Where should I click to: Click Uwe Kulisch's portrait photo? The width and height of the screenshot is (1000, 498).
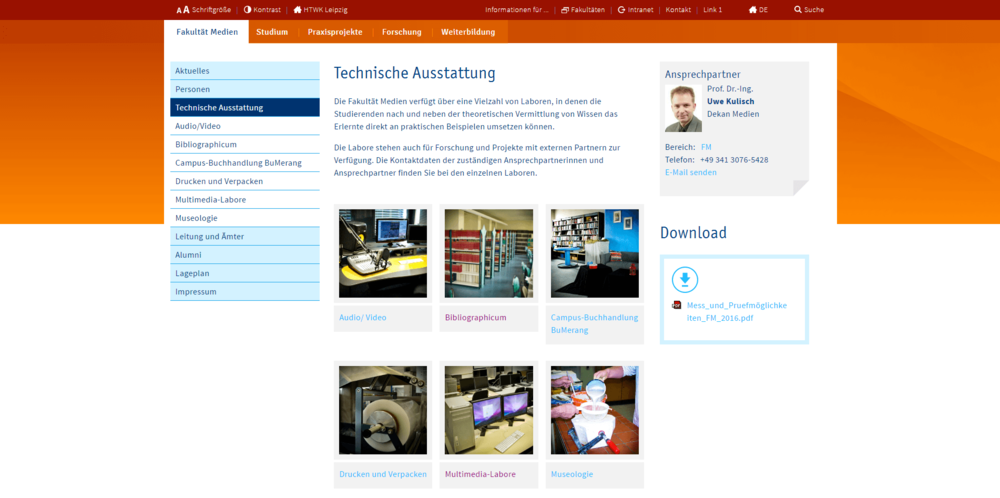683,108
